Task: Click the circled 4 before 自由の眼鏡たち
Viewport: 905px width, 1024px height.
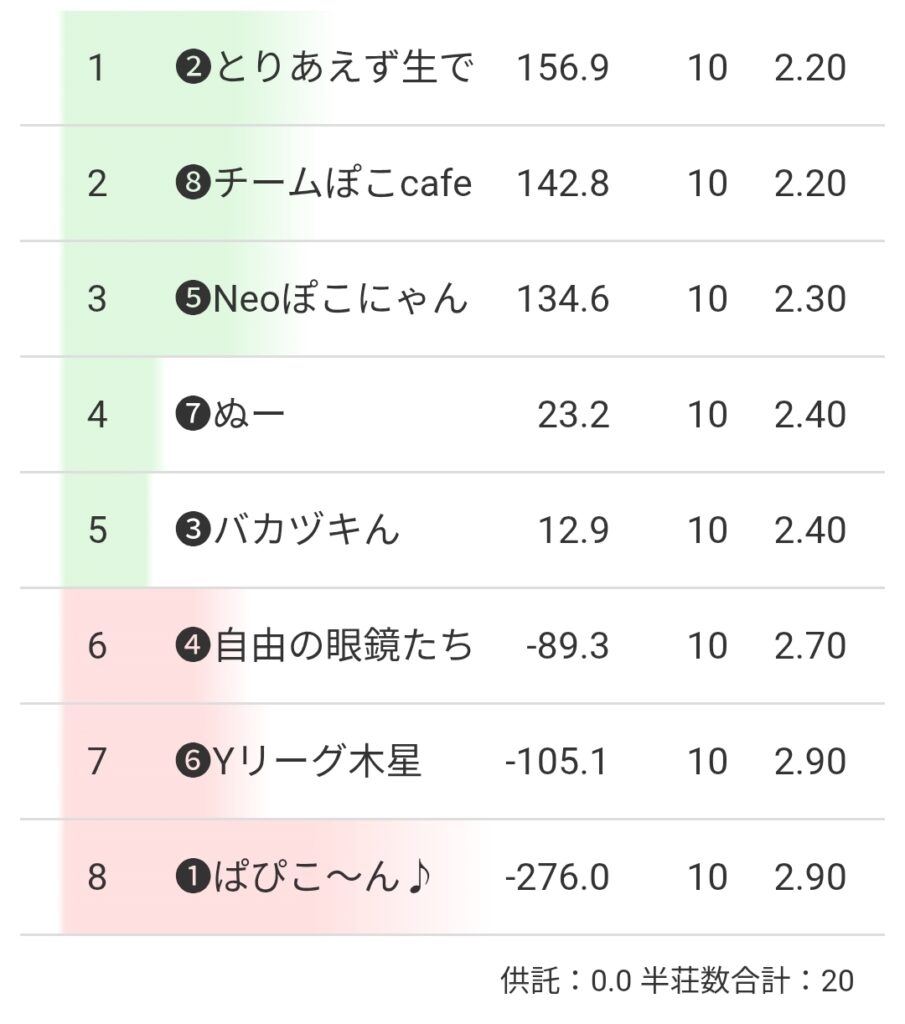Action: pyautogui.click(x=190, y=646)
